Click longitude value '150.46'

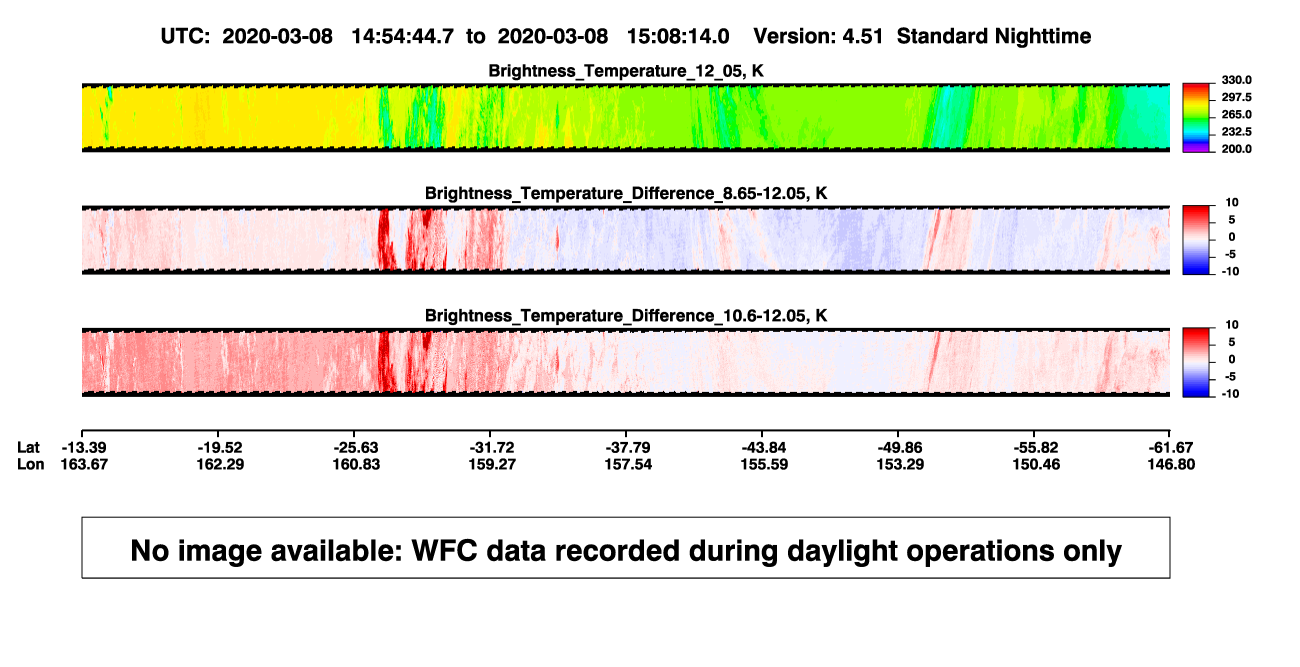click(x=1036, y=464)
